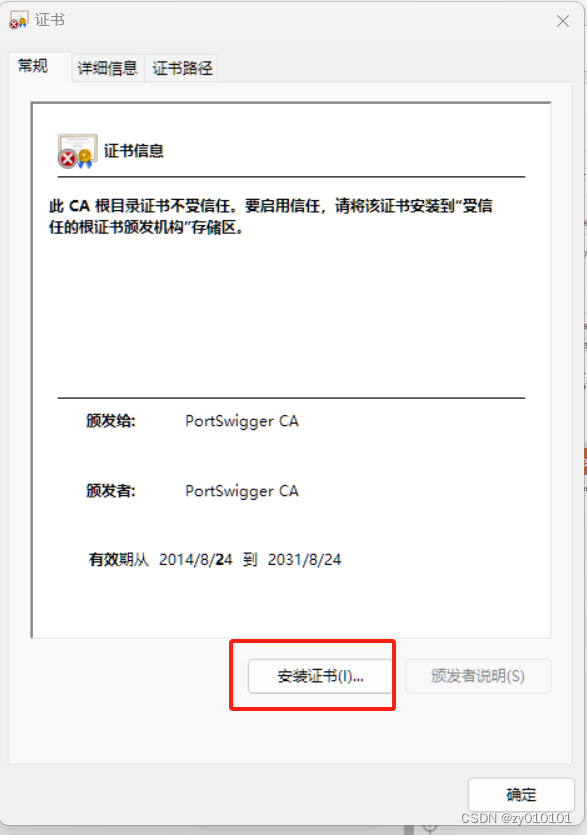Click the 证书信息 heading text
587x835 pixels.
134,151
